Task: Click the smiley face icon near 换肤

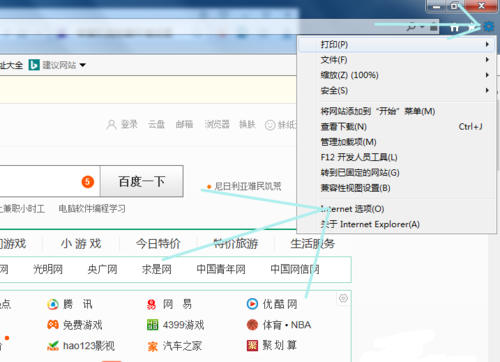Action: [270, 125]
